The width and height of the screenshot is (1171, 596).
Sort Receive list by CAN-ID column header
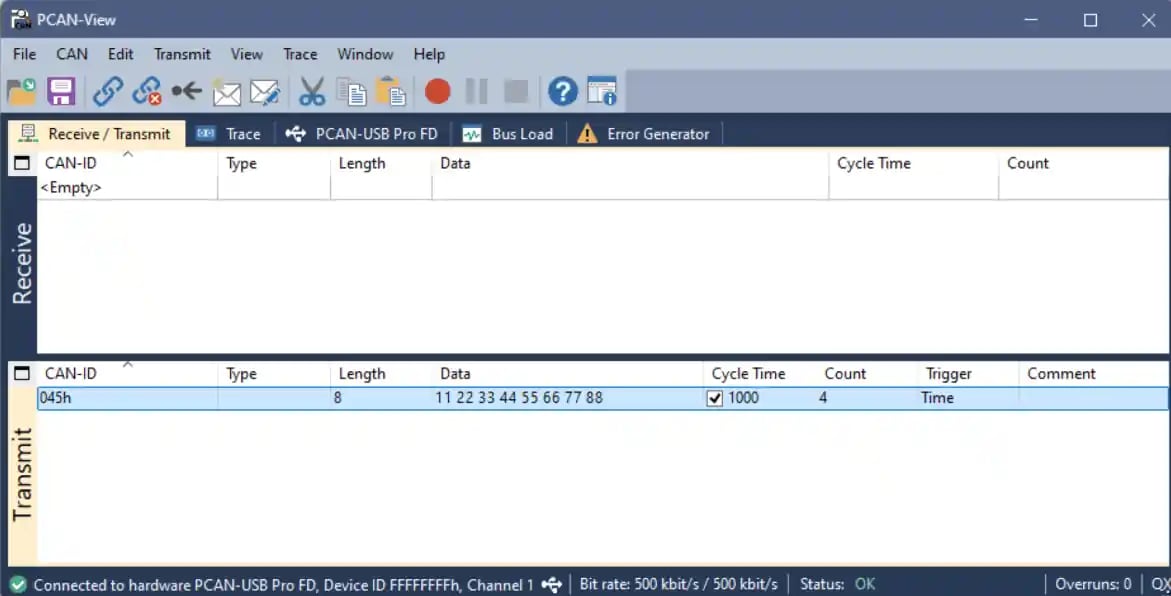pyautogui.click(x=127, y=164)
